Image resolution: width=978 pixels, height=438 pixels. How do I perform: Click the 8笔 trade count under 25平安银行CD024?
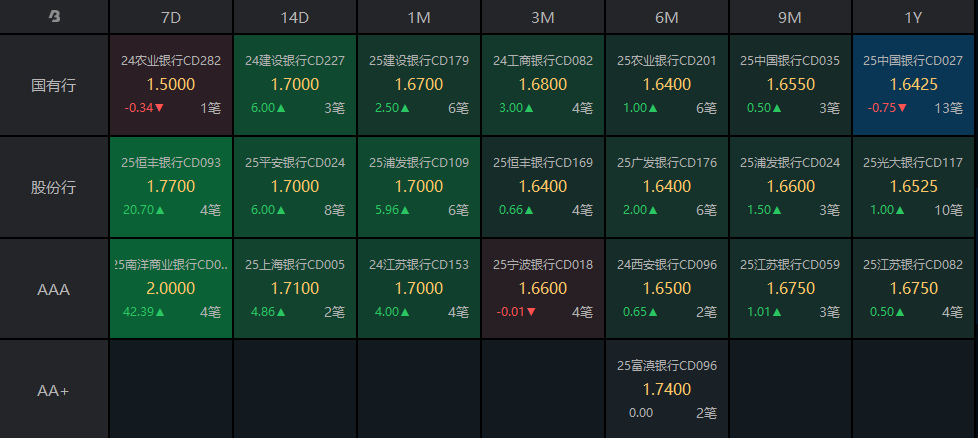coord(334,210)
